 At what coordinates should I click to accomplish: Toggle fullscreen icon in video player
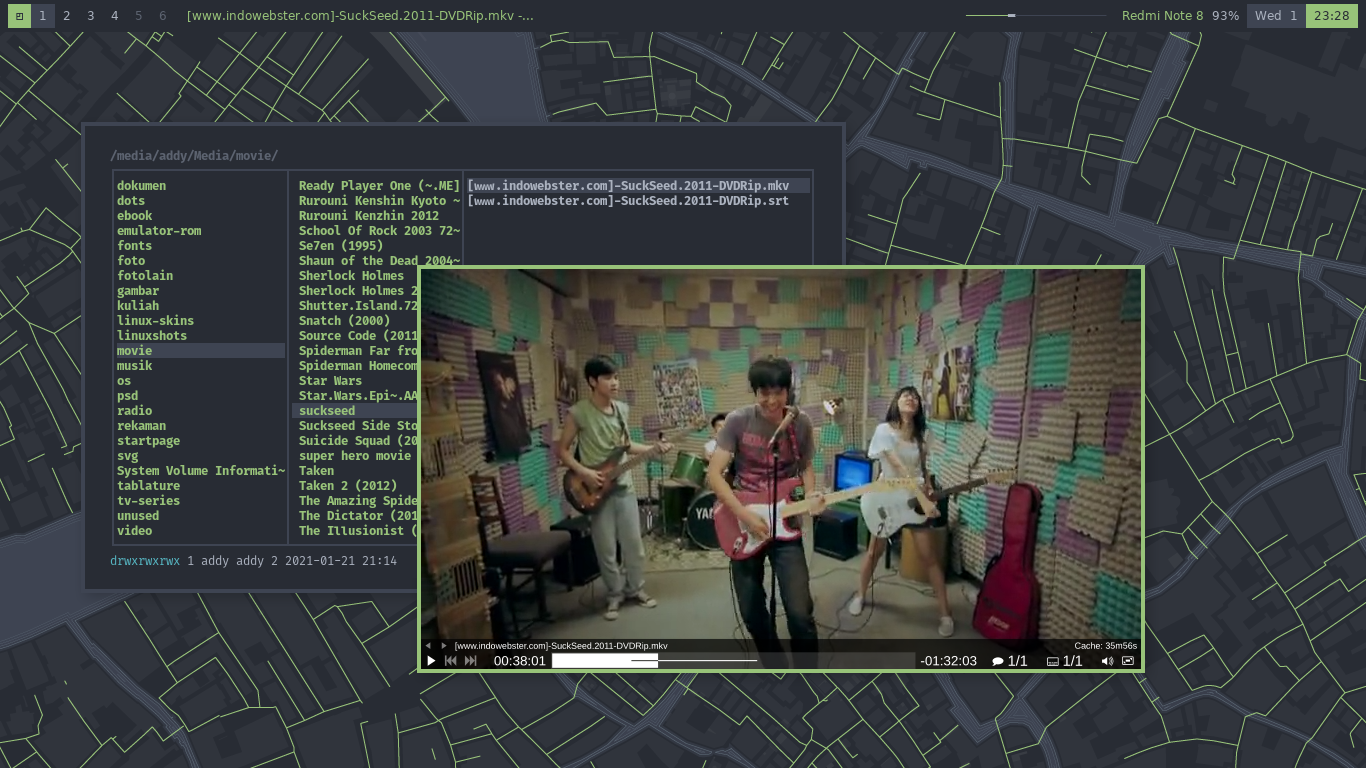[1128, 661]
